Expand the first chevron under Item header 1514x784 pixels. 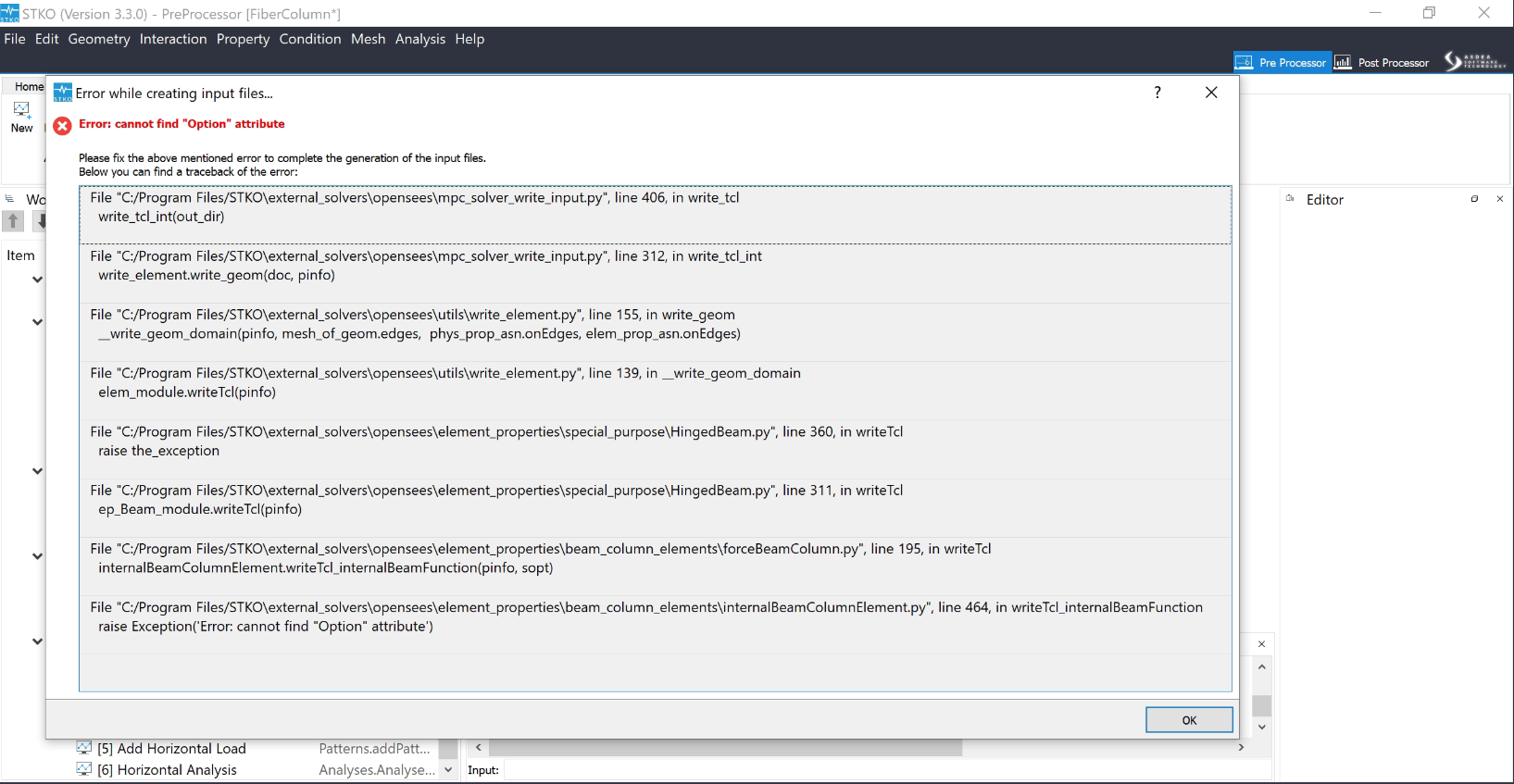click(x=37, y=280)
